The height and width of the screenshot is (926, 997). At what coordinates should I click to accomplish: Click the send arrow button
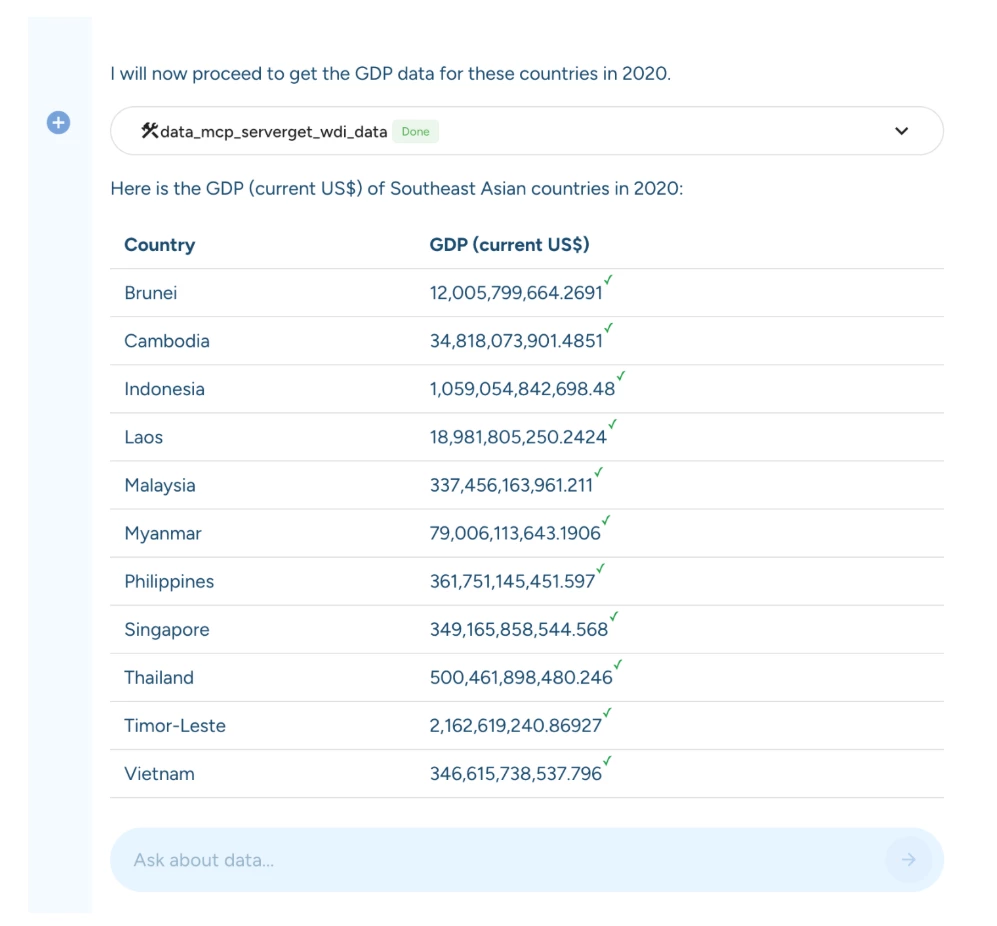908,859
